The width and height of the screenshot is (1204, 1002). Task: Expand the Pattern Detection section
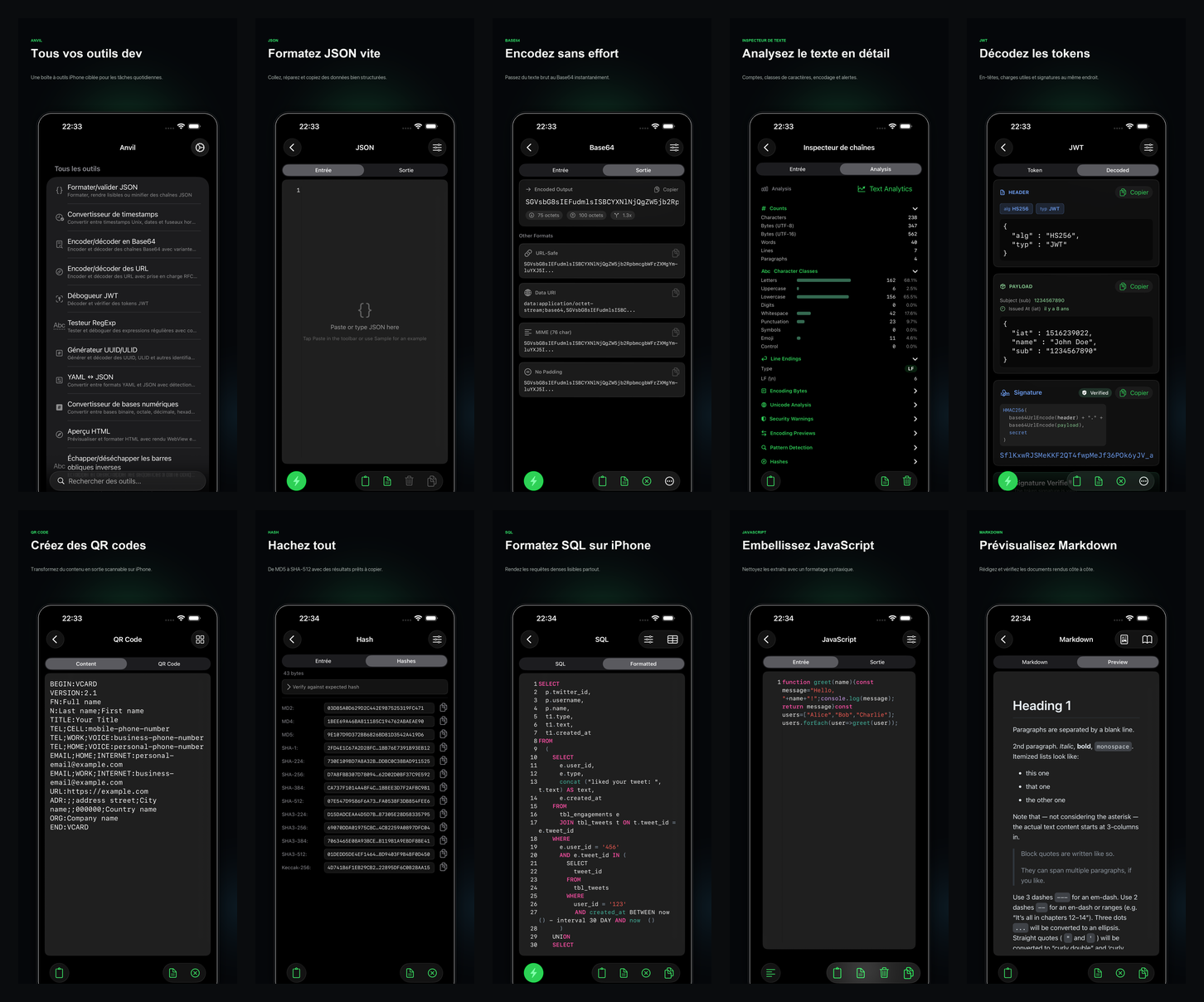pyautogui.click(x=839, y=447)
